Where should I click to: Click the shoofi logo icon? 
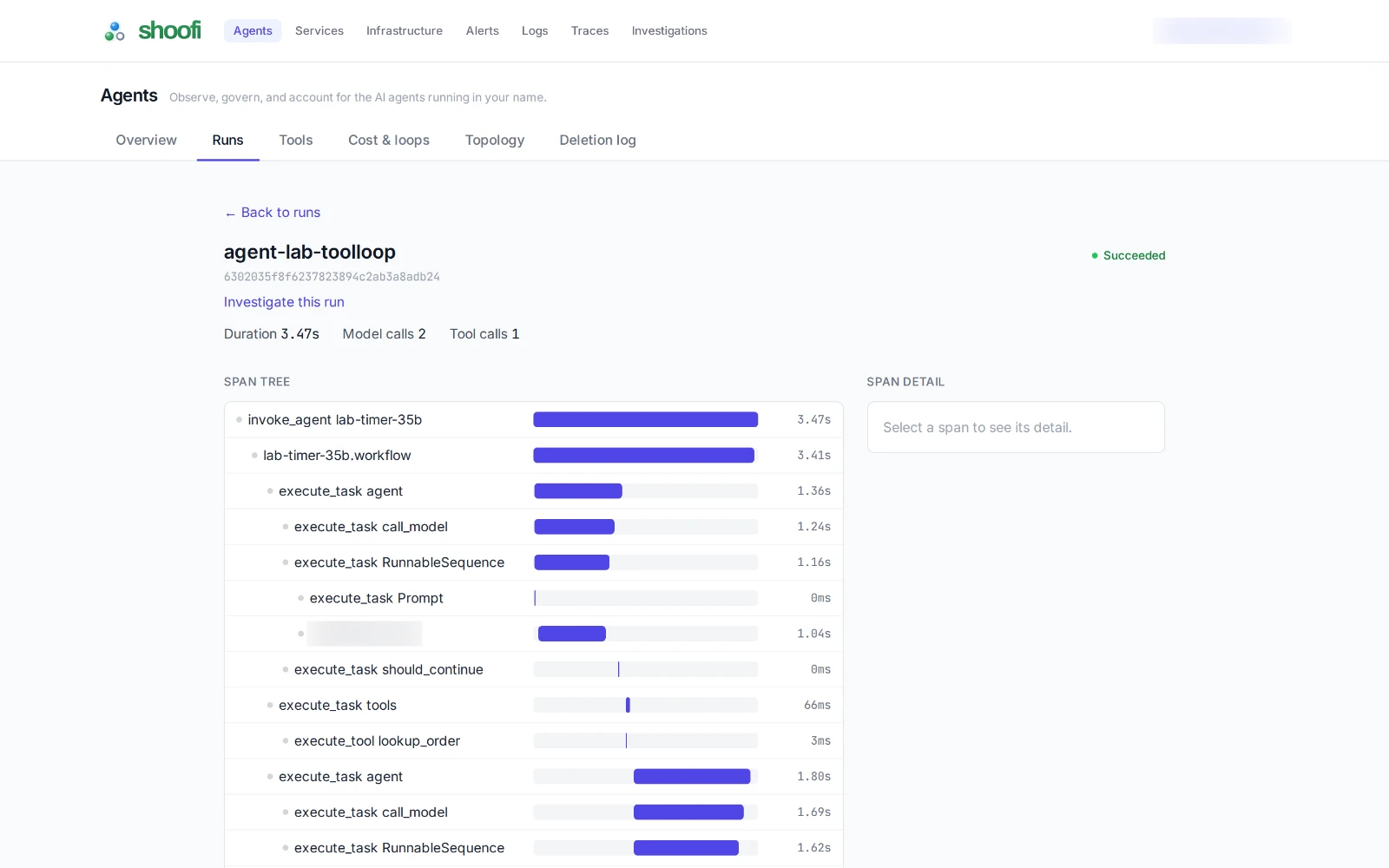pos(115,31)
